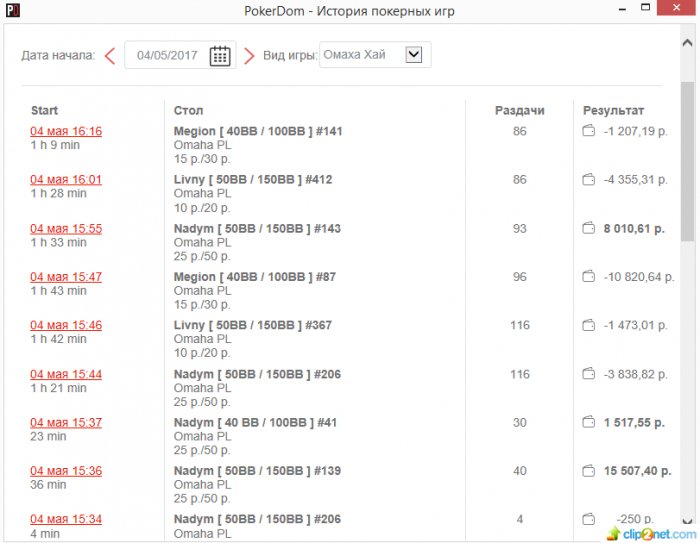Image resolution: width=700 pixels, height=543 pixels.
Task: Open session 04 мая 16:16
Action: tap(66, 131)
